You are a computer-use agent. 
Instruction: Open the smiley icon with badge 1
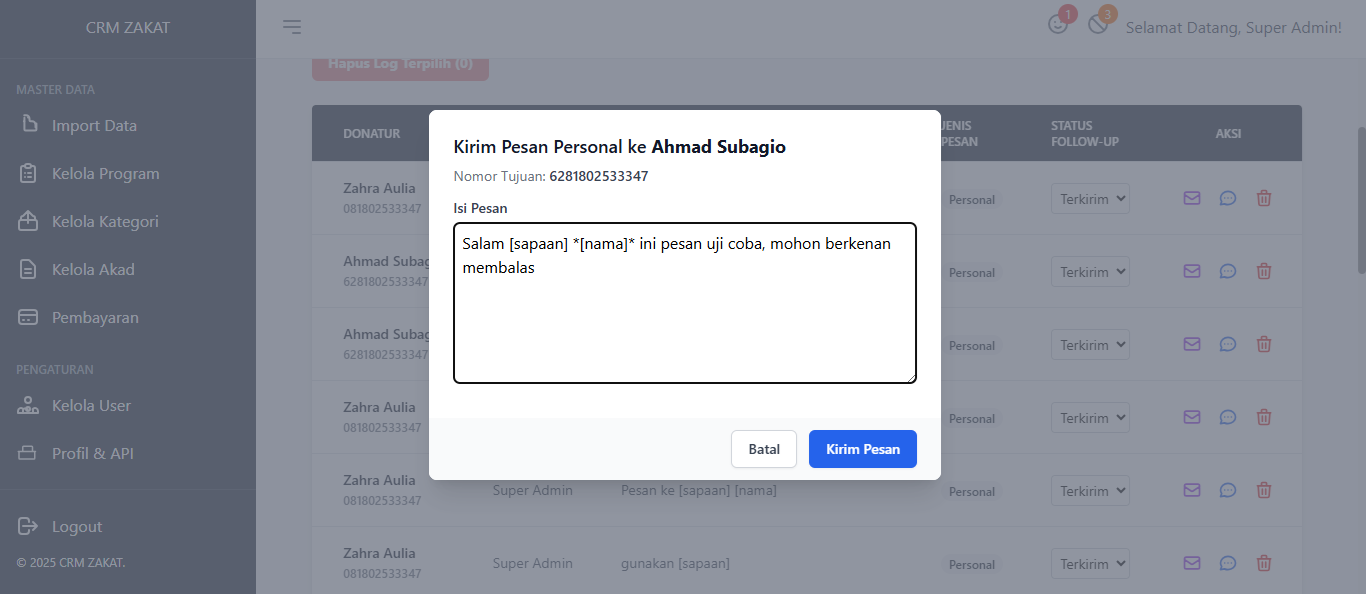point(1057,25)
